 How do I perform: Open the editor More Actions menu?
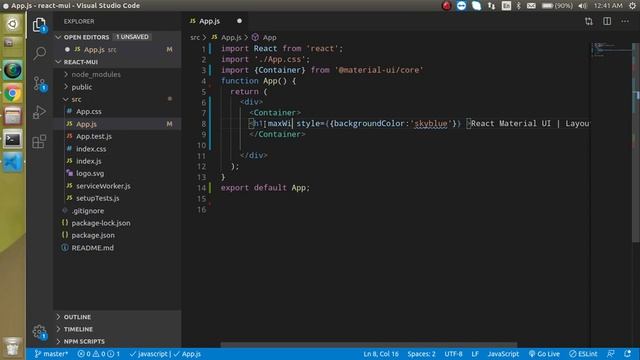[625, 21]
